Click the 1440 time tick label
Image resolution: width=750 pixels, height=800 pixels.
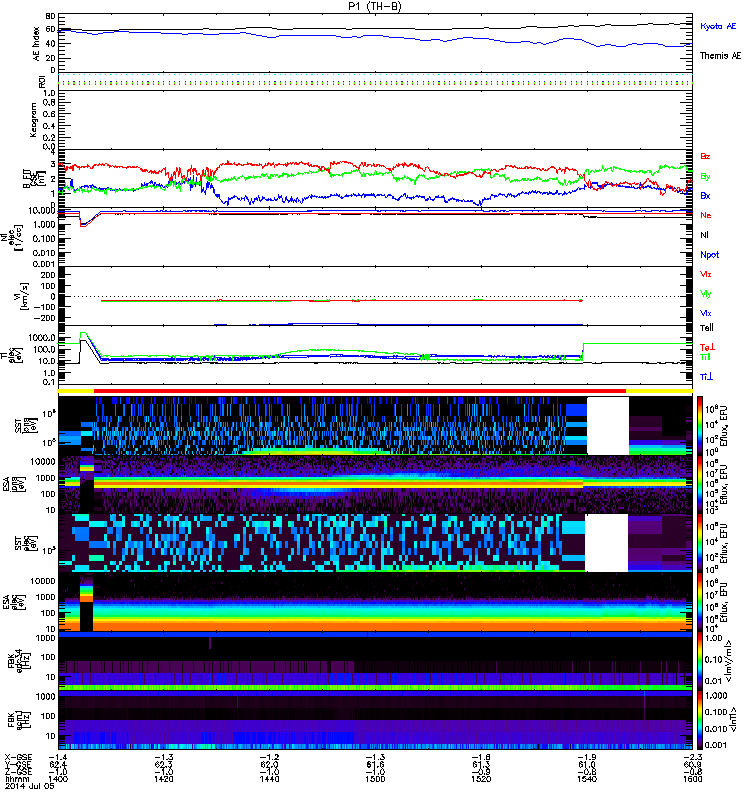pos(269,779)
